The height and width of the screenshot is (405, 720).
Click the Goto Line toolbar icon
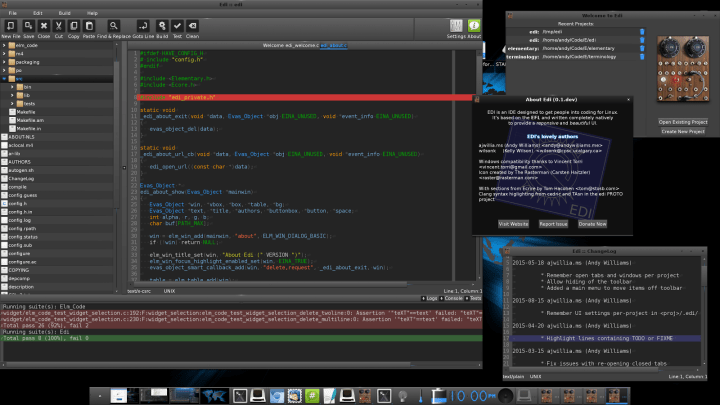tap(143, 26)
